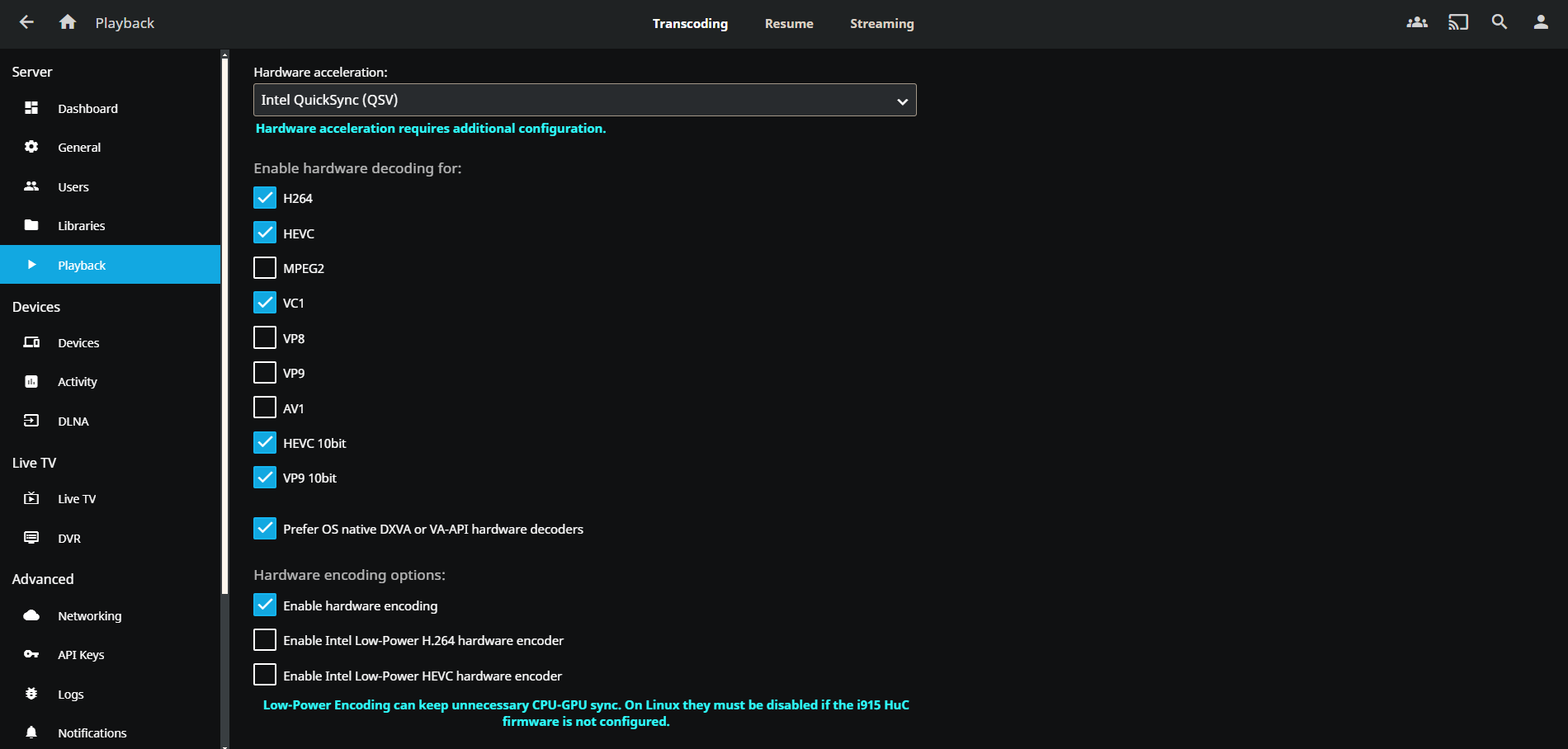Enable MPEG2 hardware decoding checkbox

tap(265, 268)
